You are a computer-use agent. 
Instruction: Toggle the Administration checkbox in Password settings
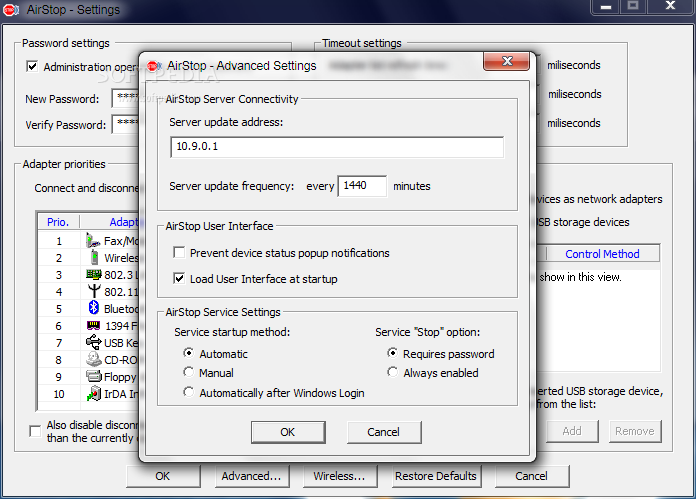click(32, 67)
